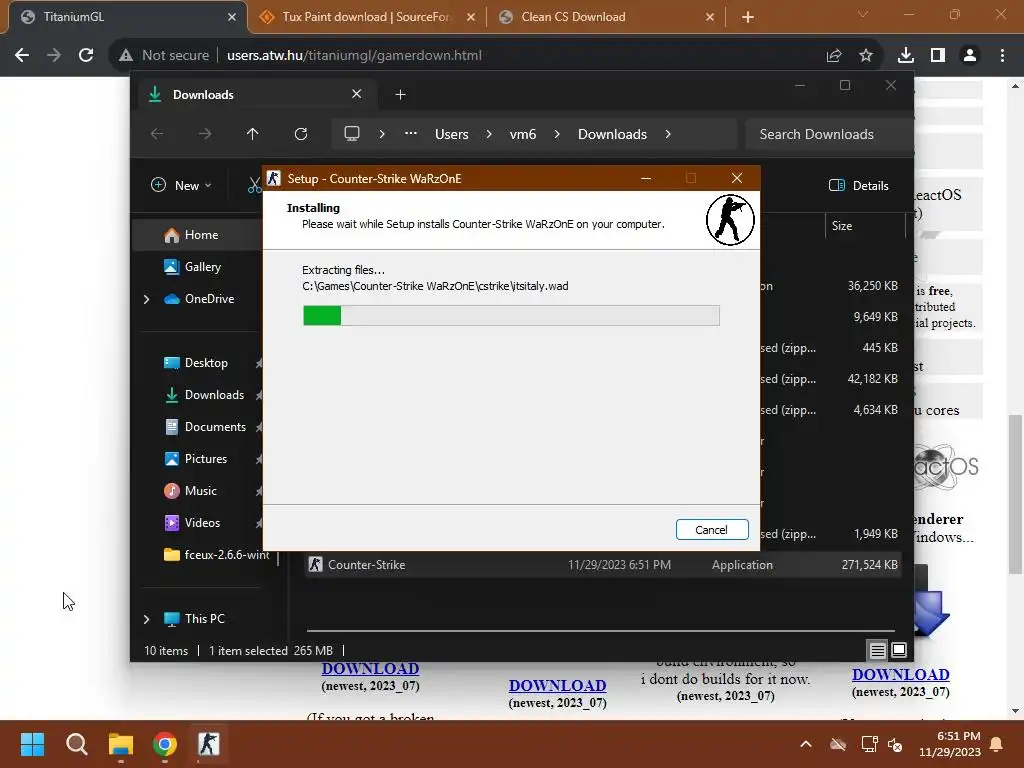Expand the This PC tree node

click(x=146, y=619)
